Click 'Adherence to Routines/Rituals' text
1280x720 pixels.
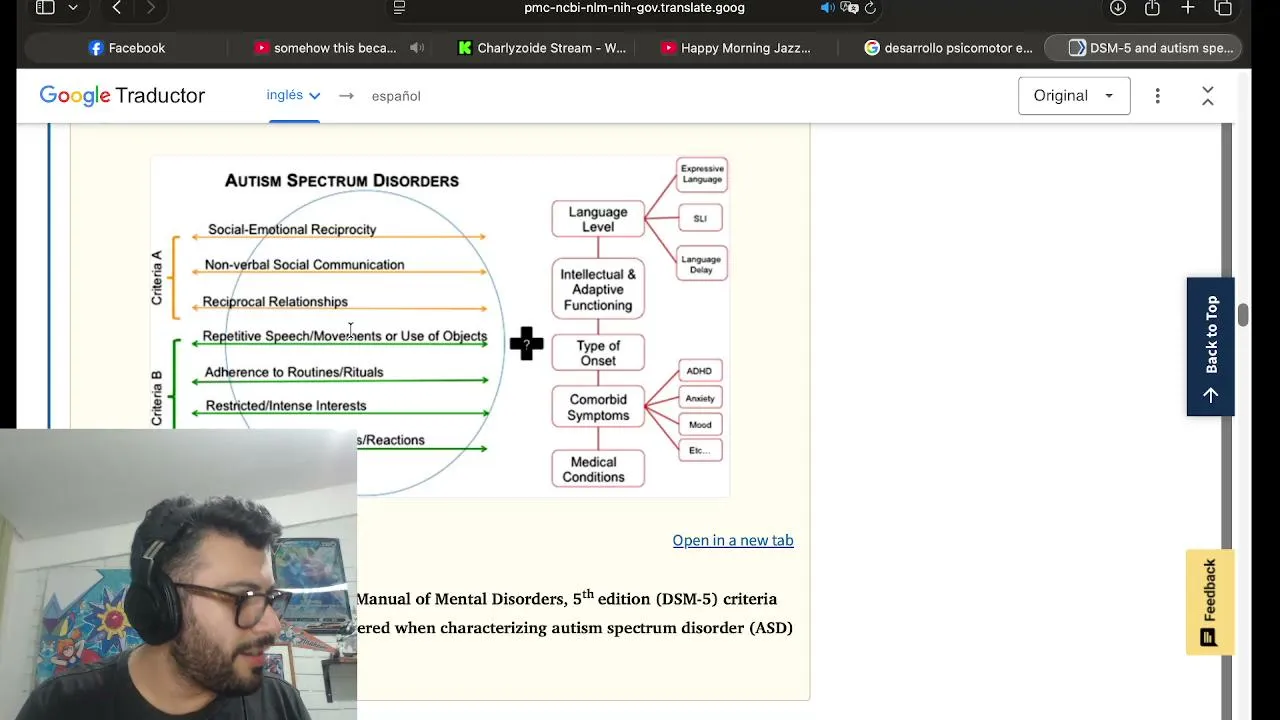(294, 372)
